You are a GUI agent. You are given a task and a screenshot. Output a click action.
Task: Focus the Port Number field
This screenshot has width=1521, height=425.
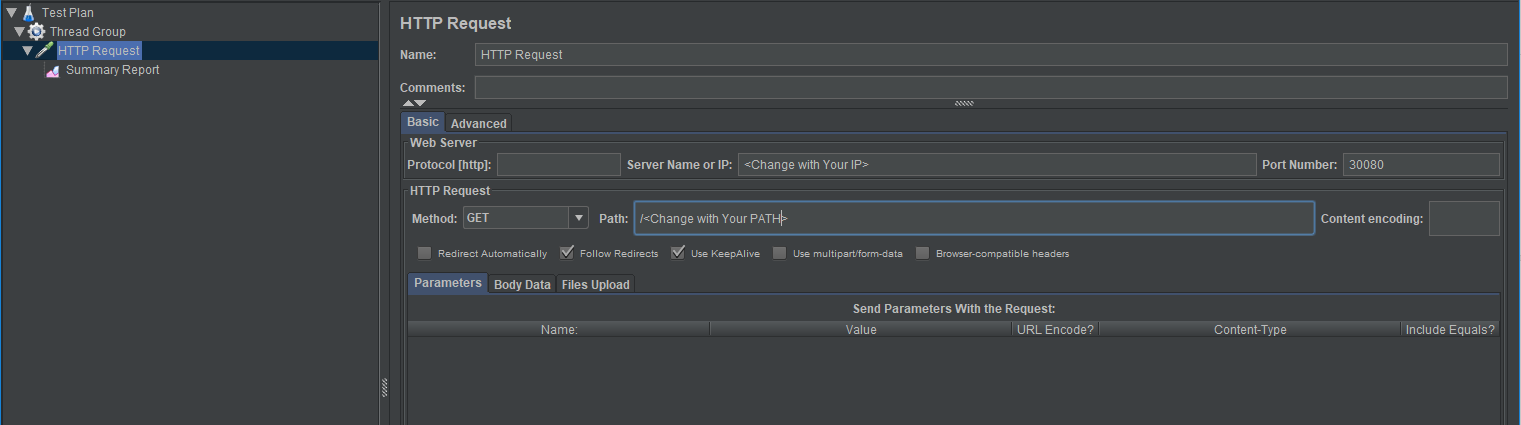1420,165
